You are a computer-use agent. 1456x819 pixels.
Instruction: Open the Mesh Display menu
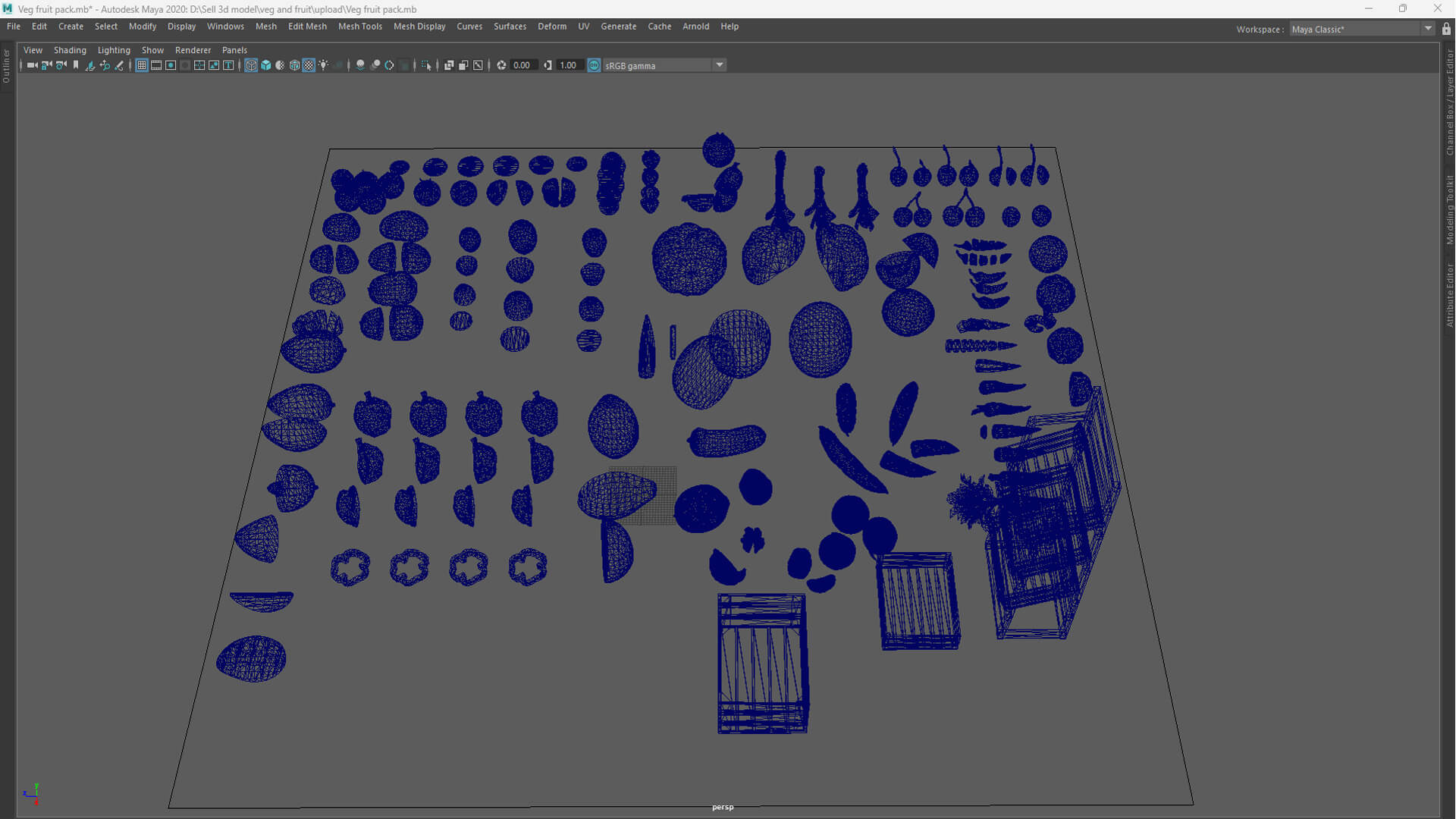pyautogui.click(x=419, y=27)
